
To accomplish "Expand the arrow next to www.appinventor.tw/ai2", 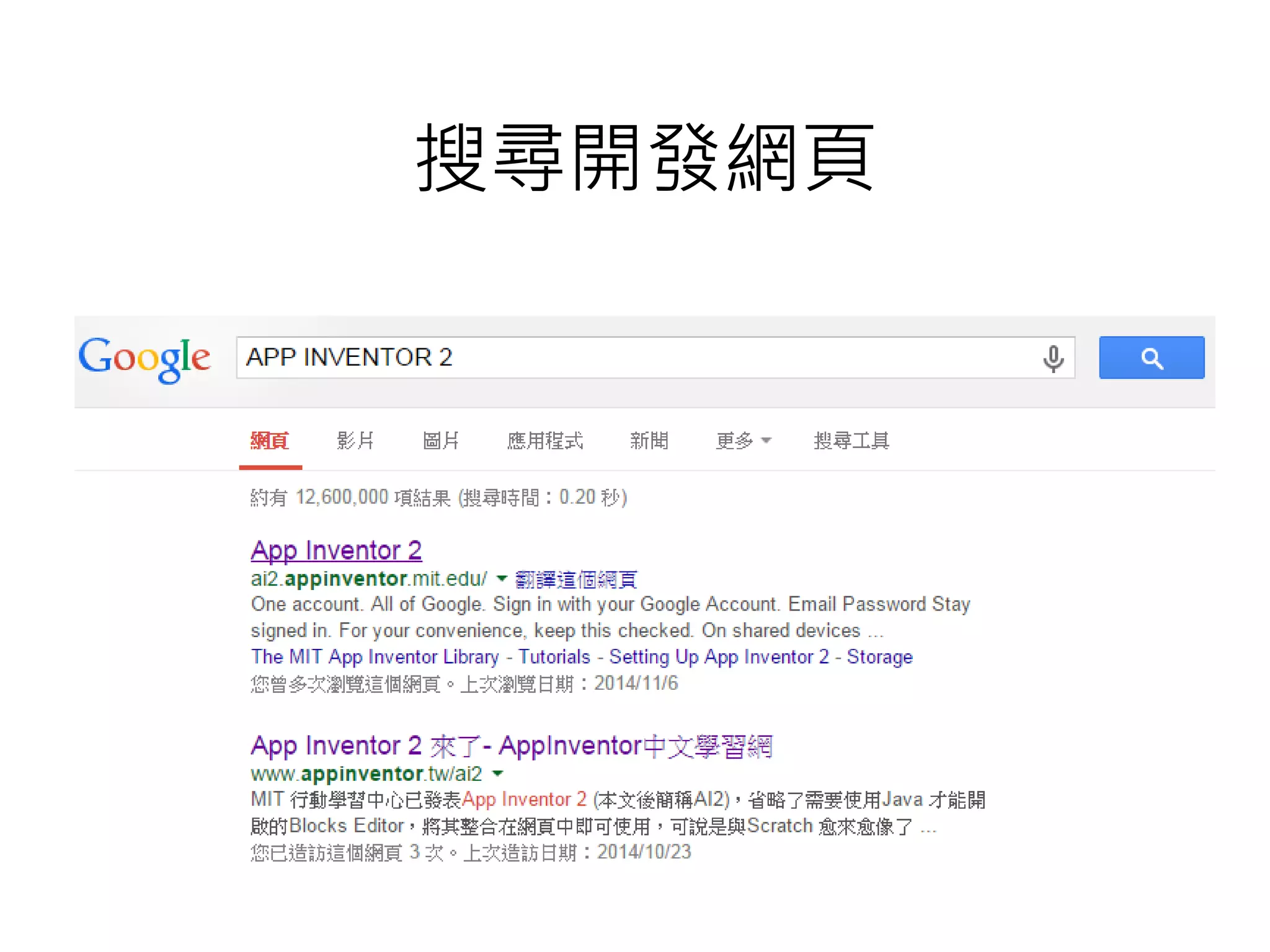I will click(x=497, y=773).
